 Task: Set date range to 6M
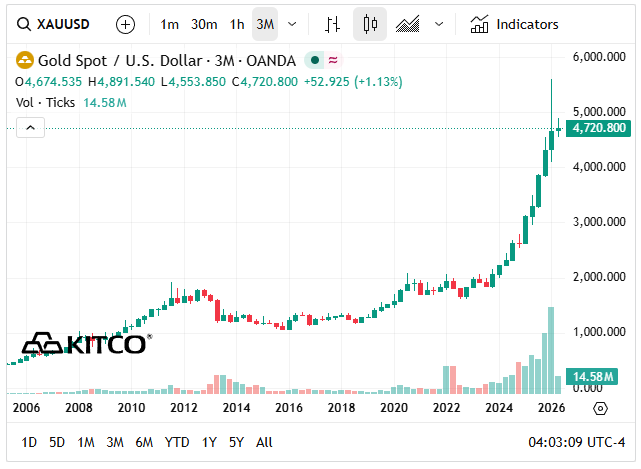pos(144,442)
